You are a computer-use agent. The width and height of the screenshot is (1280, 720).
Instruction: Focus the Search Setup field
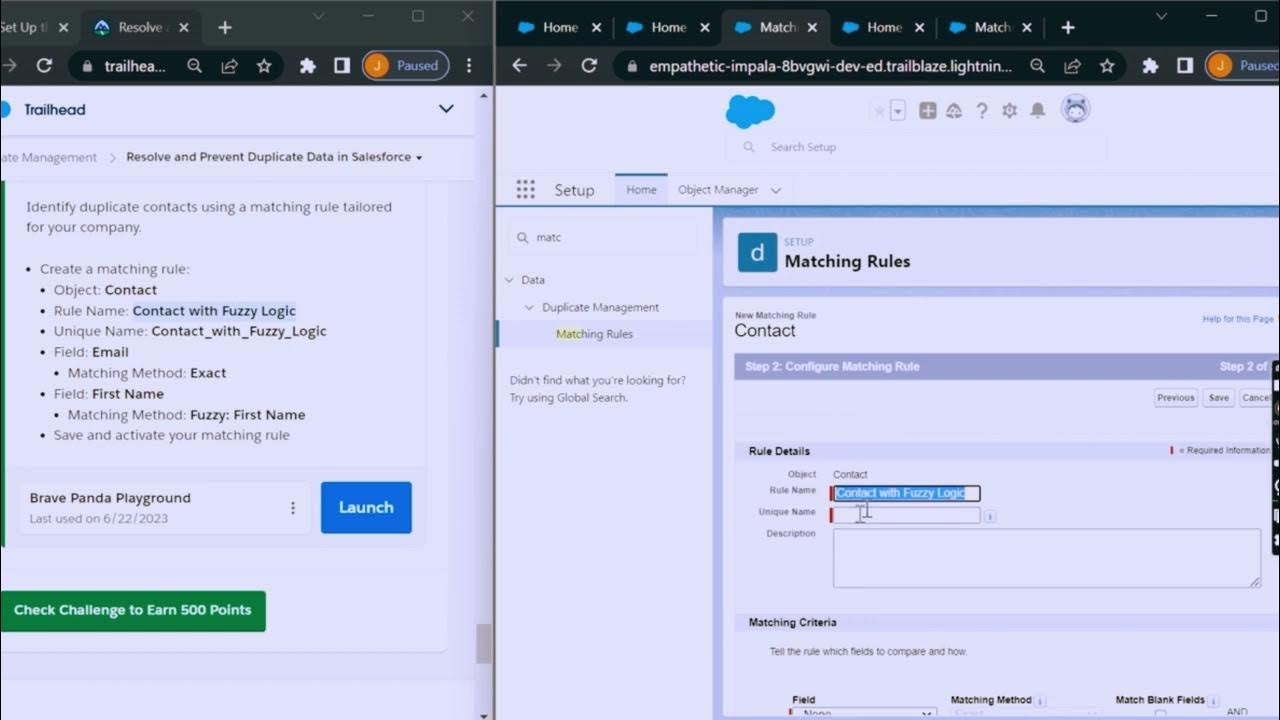point(916,147)
